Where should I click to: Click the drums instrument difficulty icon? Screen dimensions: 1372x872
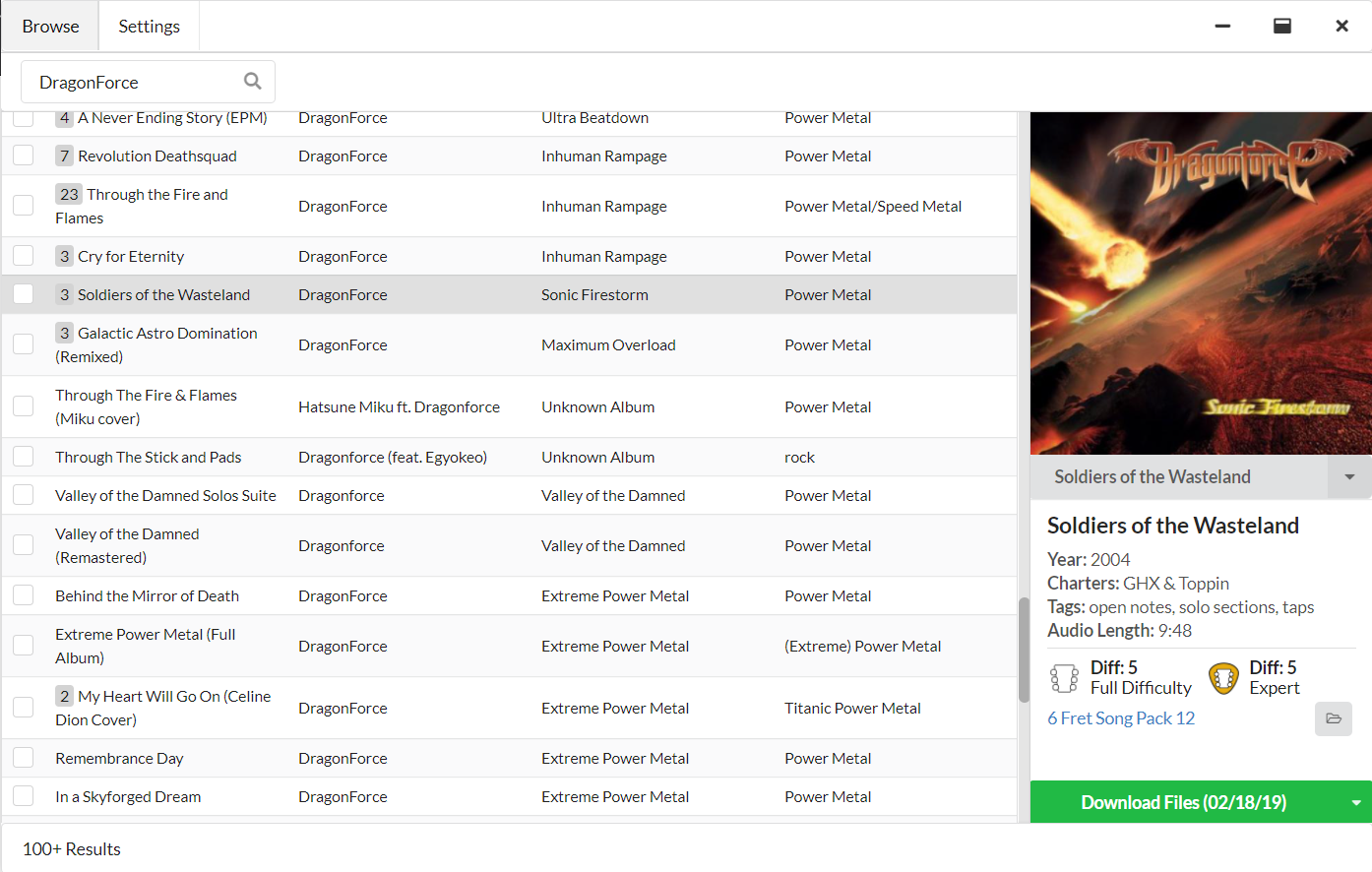1064,678
